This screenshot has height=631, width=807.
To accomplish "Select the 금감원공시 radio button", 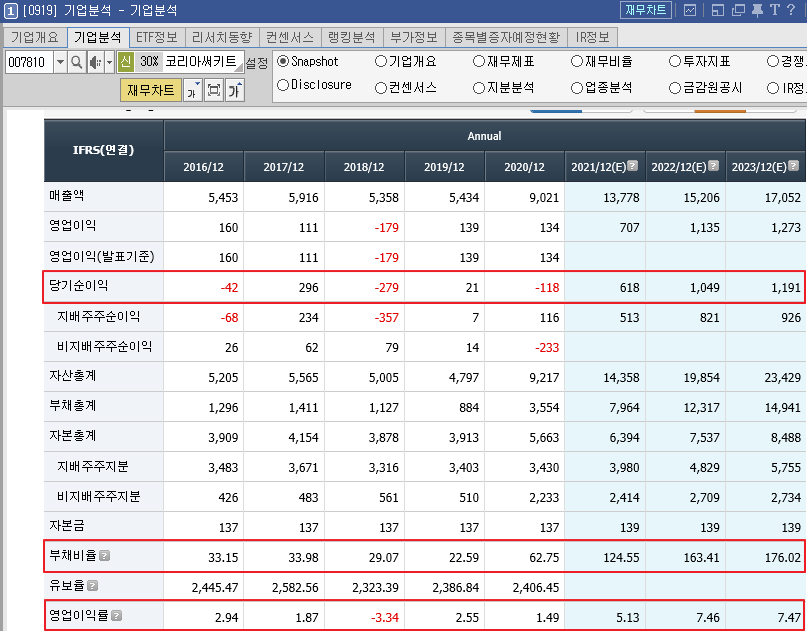I will click(x=675, y=88).
